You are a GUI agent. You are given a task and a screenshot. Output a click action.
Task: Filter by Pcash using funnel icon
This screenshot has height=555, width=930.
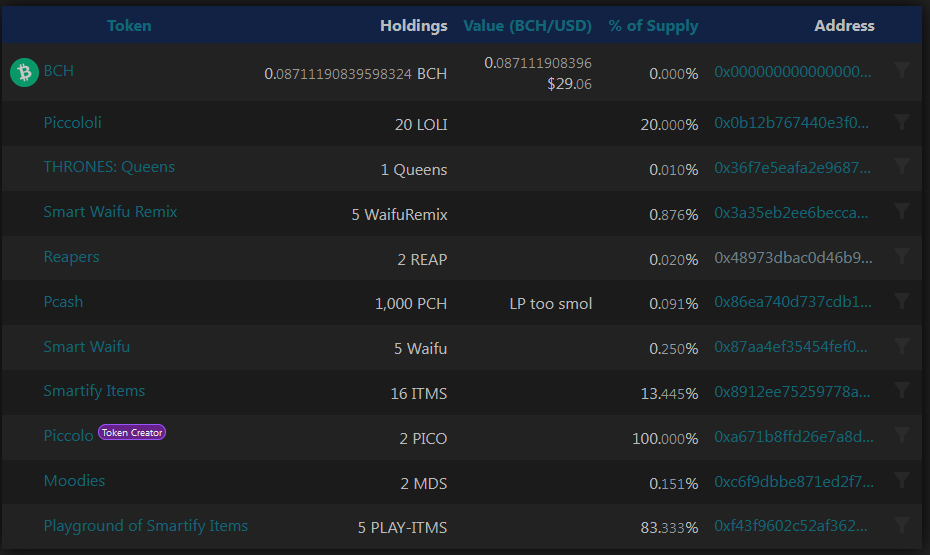(902, 301)
